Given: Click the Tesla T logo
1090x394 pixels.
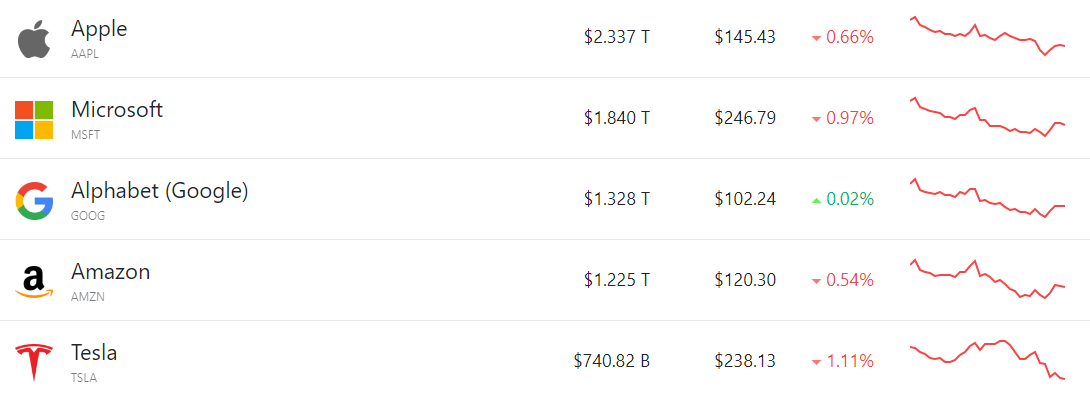Looking at the screenshot, I should (34, 363).
